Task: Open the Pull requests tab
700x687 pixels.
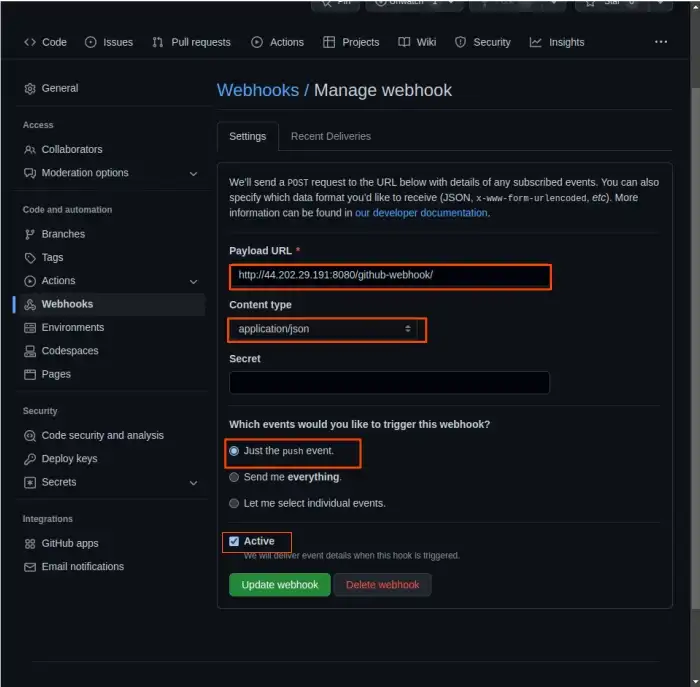Action: 191,42
